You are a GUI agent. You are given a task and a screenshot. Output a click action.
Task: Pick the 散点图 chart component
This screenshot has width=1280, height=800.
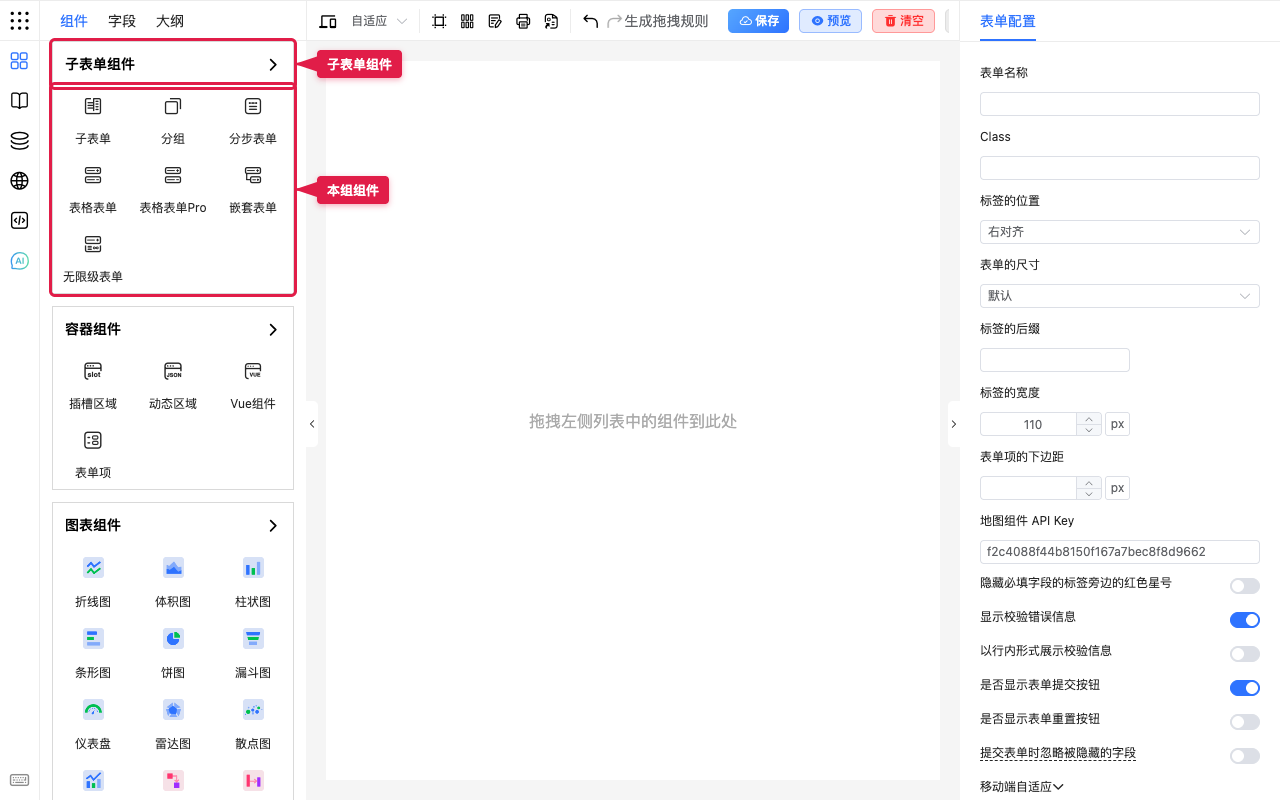pyautogui.click(x=253, y=724)
